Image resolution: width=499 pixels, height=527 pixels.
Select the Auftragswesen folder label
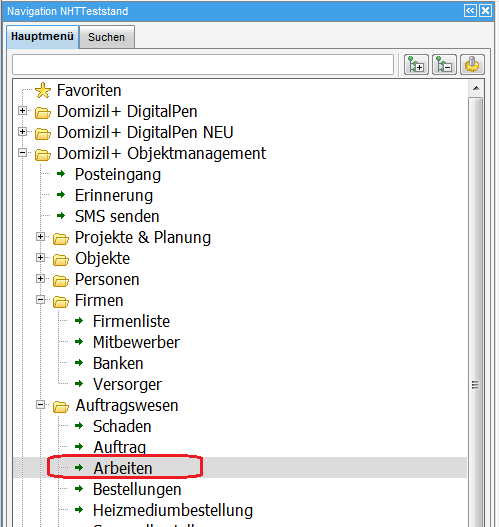(127, 406)
